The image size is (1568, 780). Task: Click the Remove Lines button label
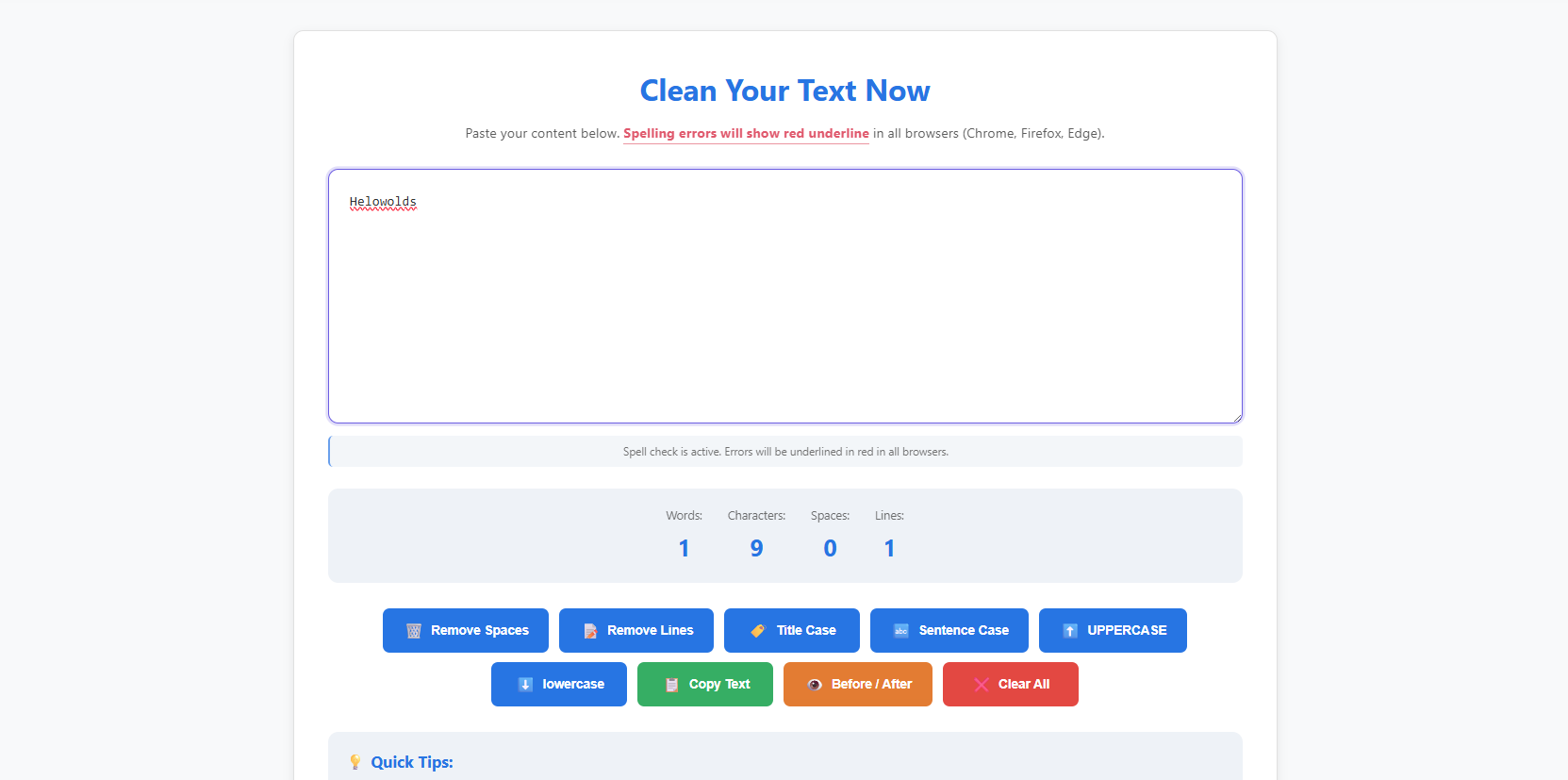point(651,630)
